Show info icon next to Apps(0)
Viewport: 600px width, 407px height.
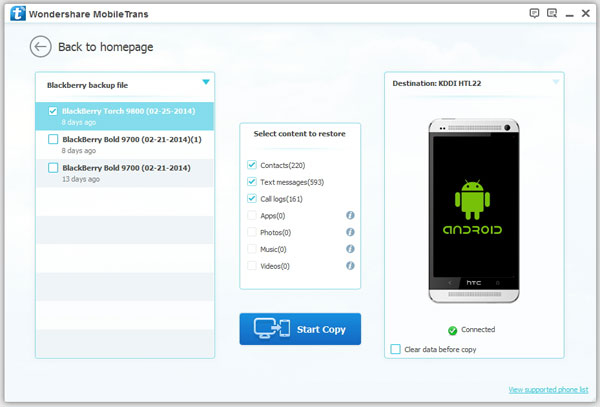tap(350, 215)
